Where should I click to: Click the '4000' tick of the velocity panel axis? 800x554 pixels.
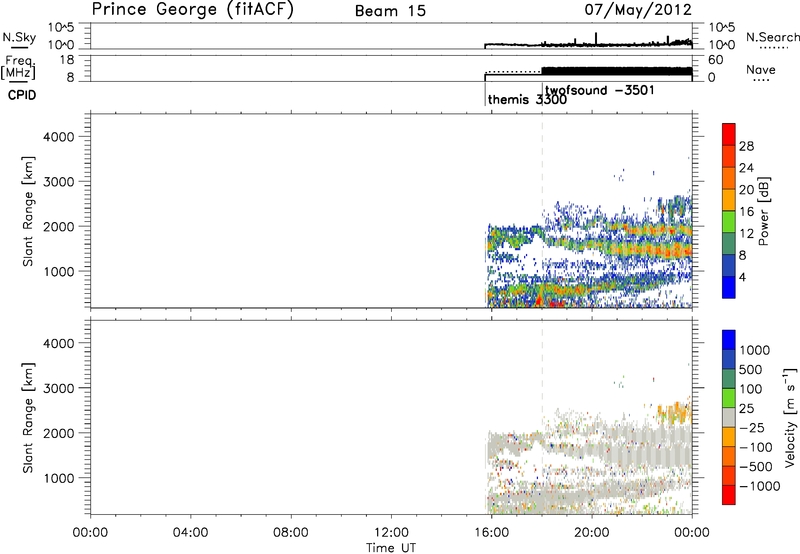58,343
